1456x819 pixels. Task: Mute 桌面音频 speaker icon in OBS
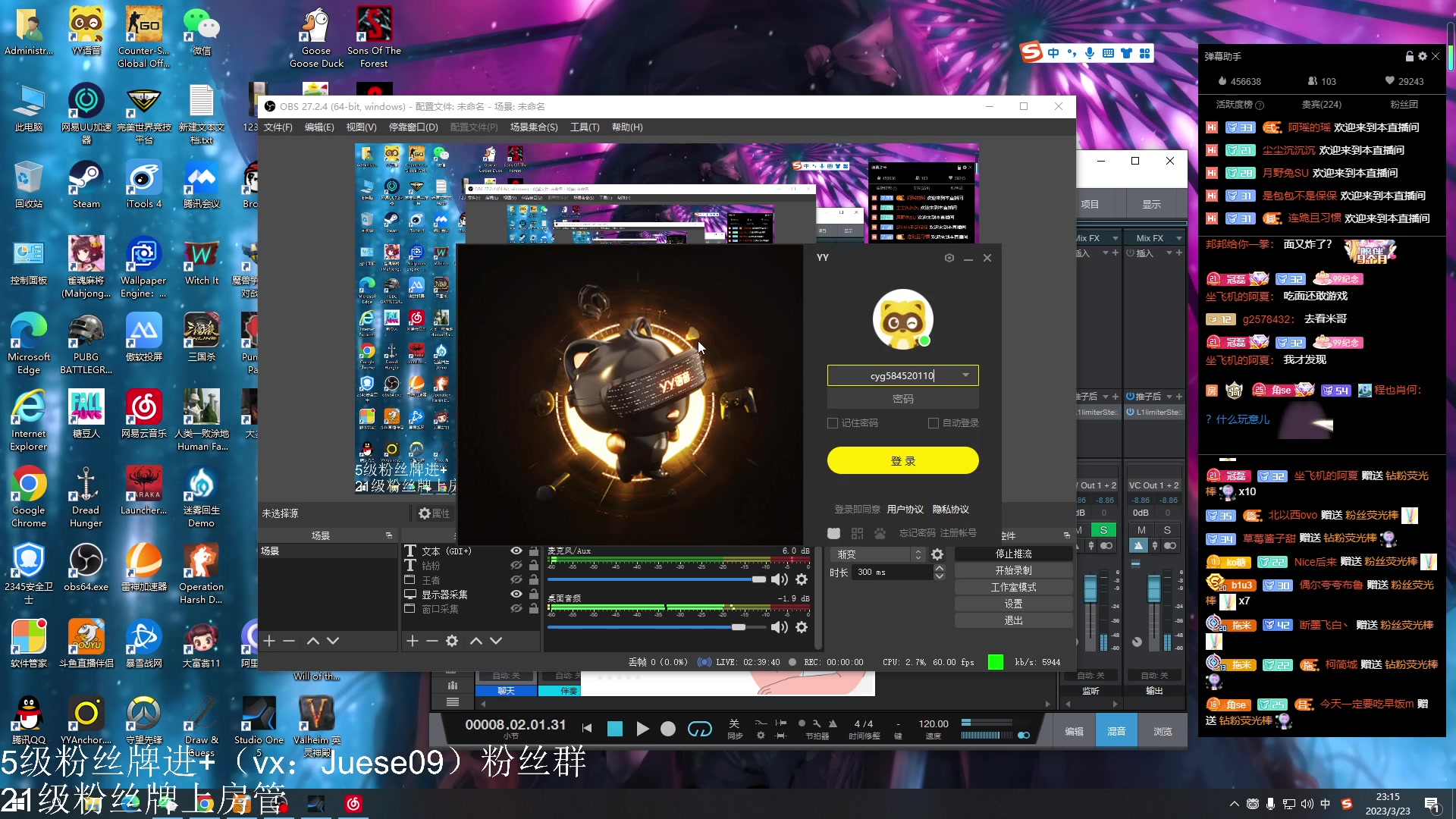click(x=780, y=627)
